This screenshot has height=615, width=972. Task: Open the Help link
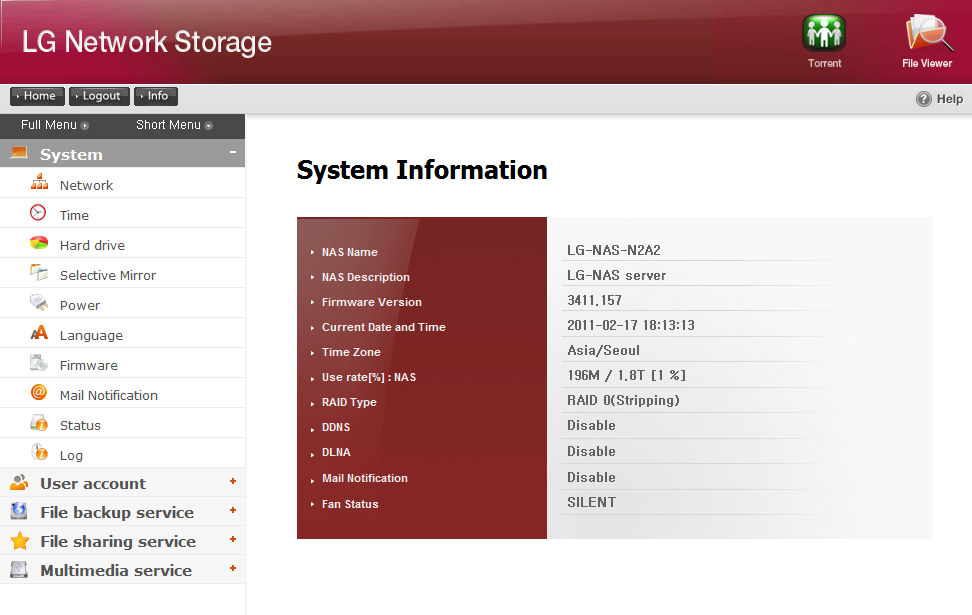click(x=950, y=99)
